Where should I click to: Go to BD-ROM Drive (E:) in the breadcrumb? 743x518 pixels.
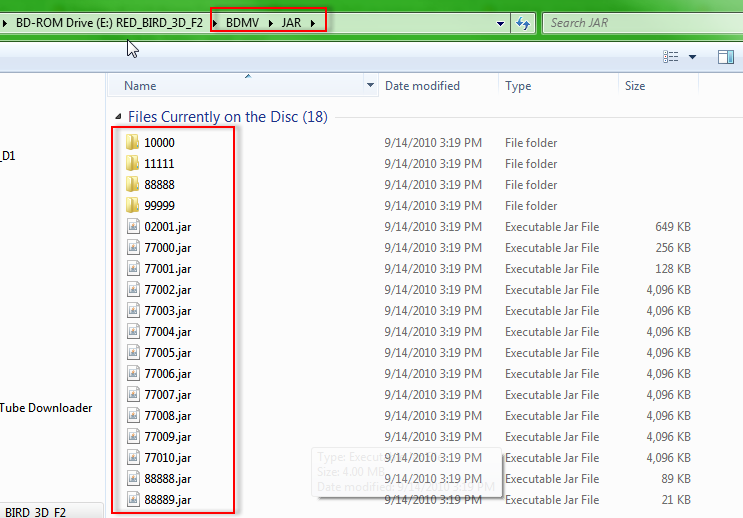click(x=62, y=23)
